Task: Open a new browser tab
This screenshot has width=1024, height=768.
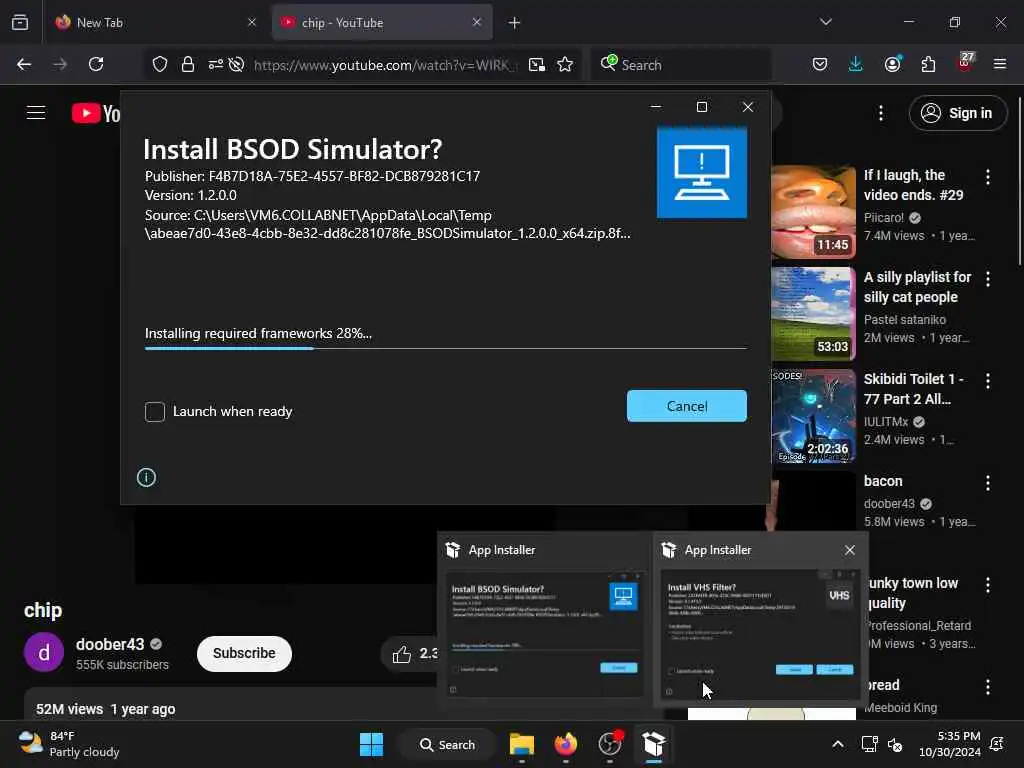Action: point(515,23)
